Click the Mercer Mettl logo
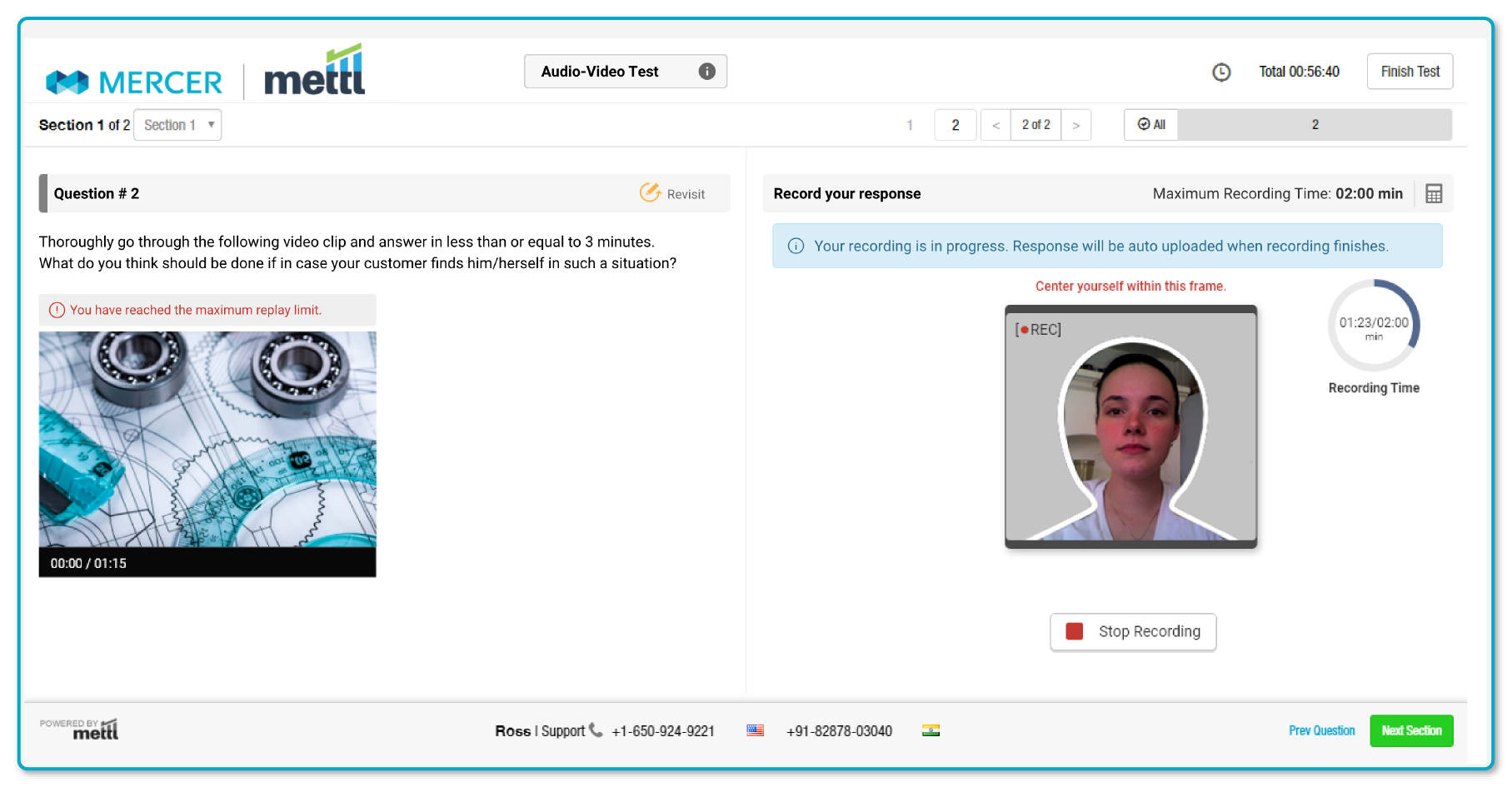Viewport: 1512px width, 787px height. 205,74
